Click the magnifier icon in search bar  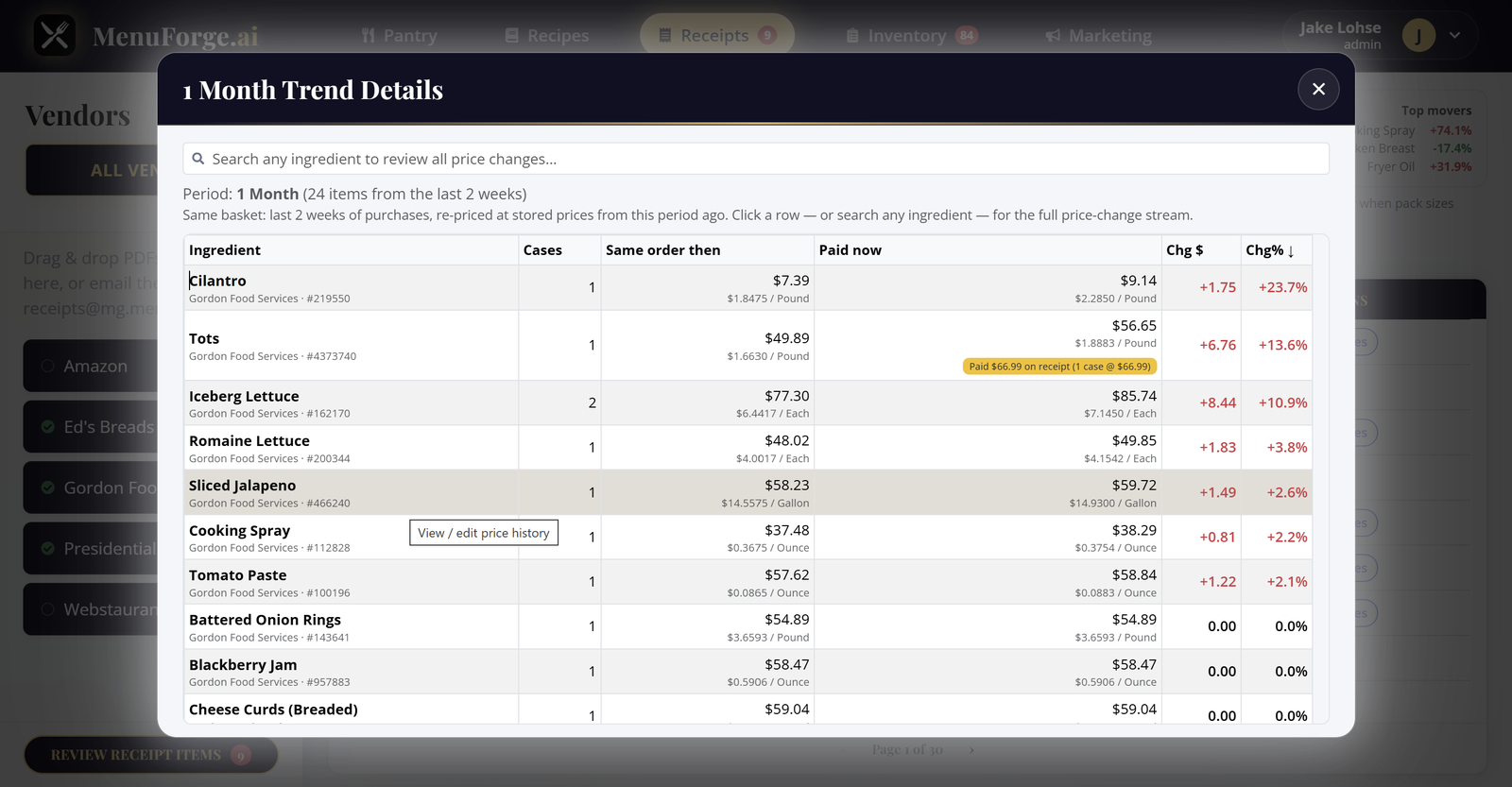pyautogui.click(x=198, y=159)
